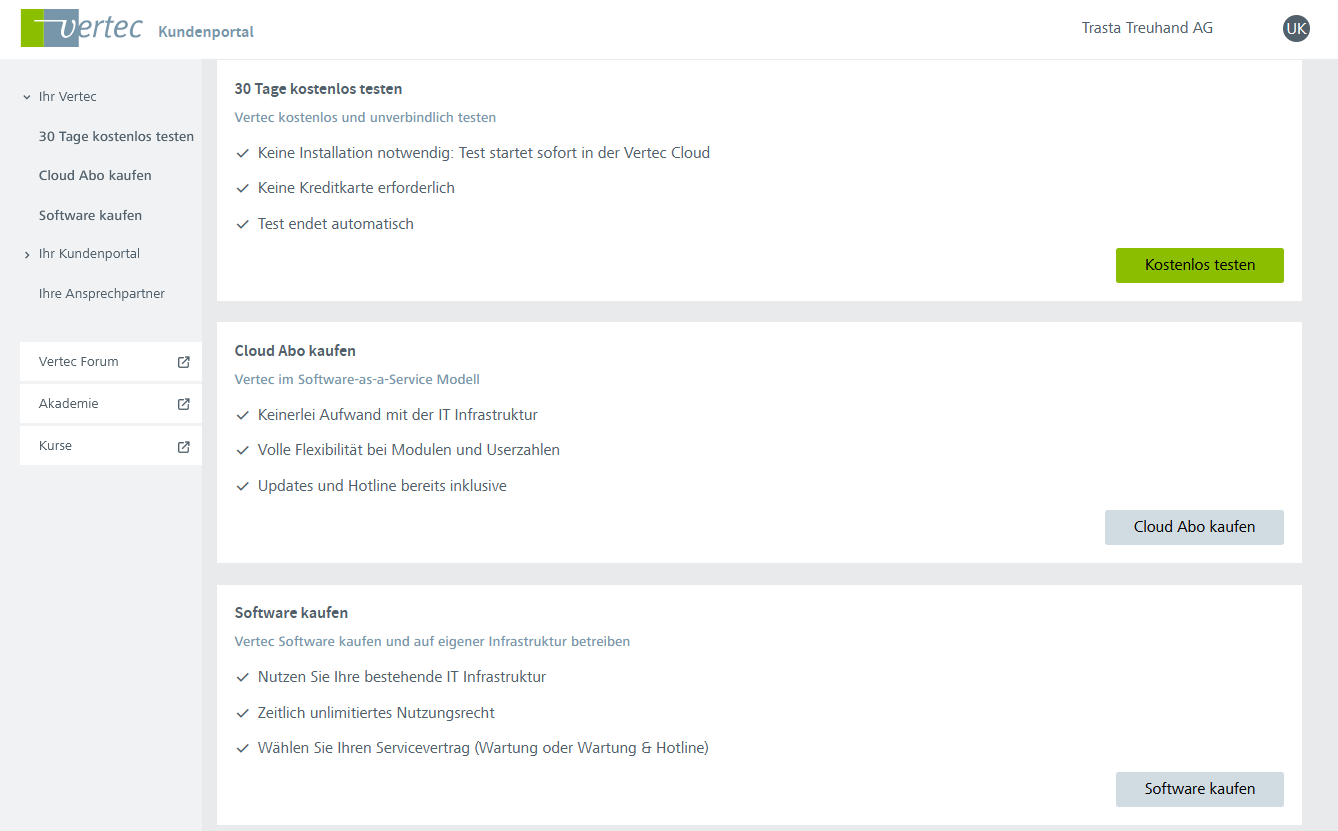
Task: Open the Akademie link
Action: click(x=69, y=404)
